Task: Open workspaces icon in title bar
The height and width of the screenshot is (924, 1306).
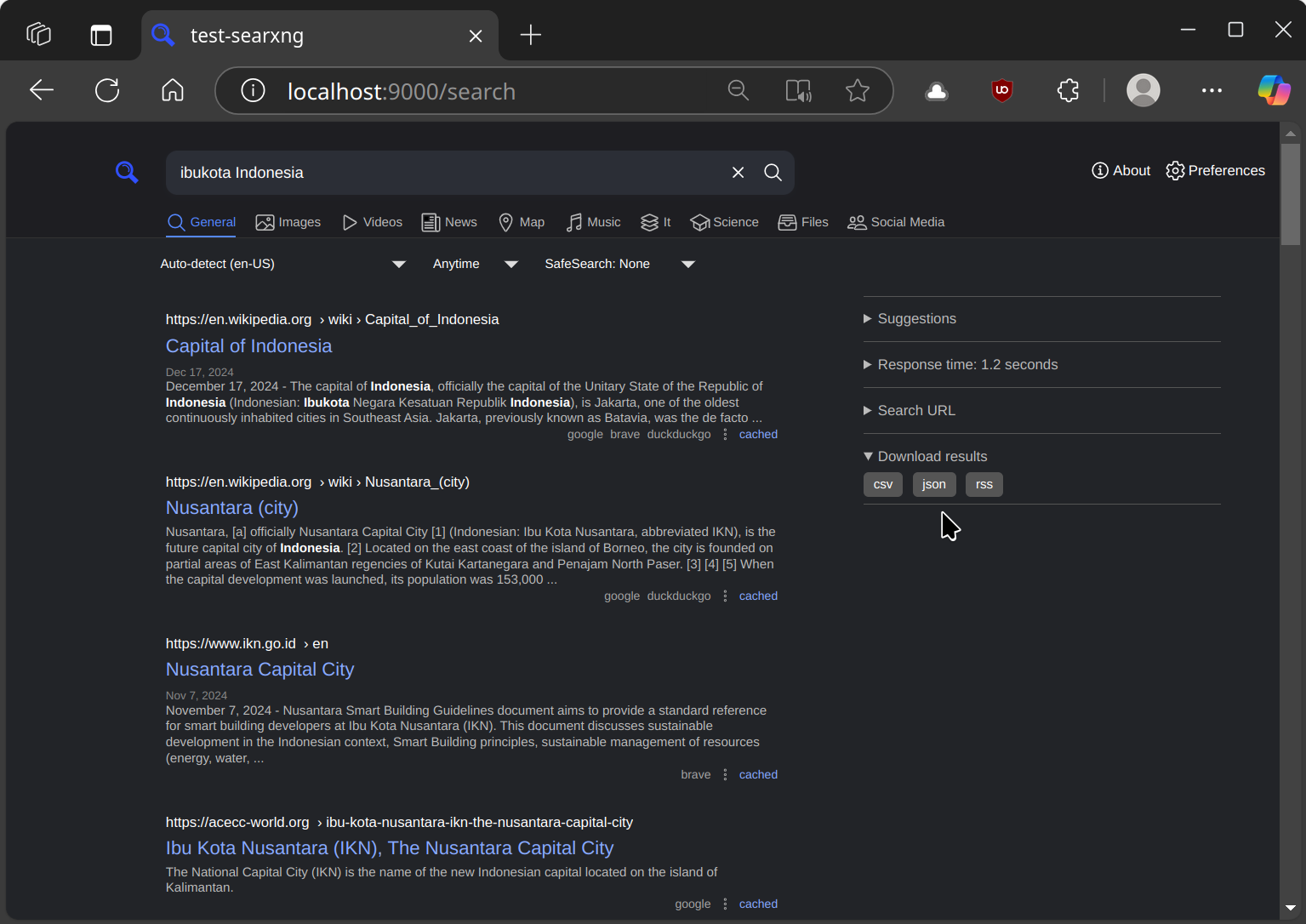Action: 39,35
